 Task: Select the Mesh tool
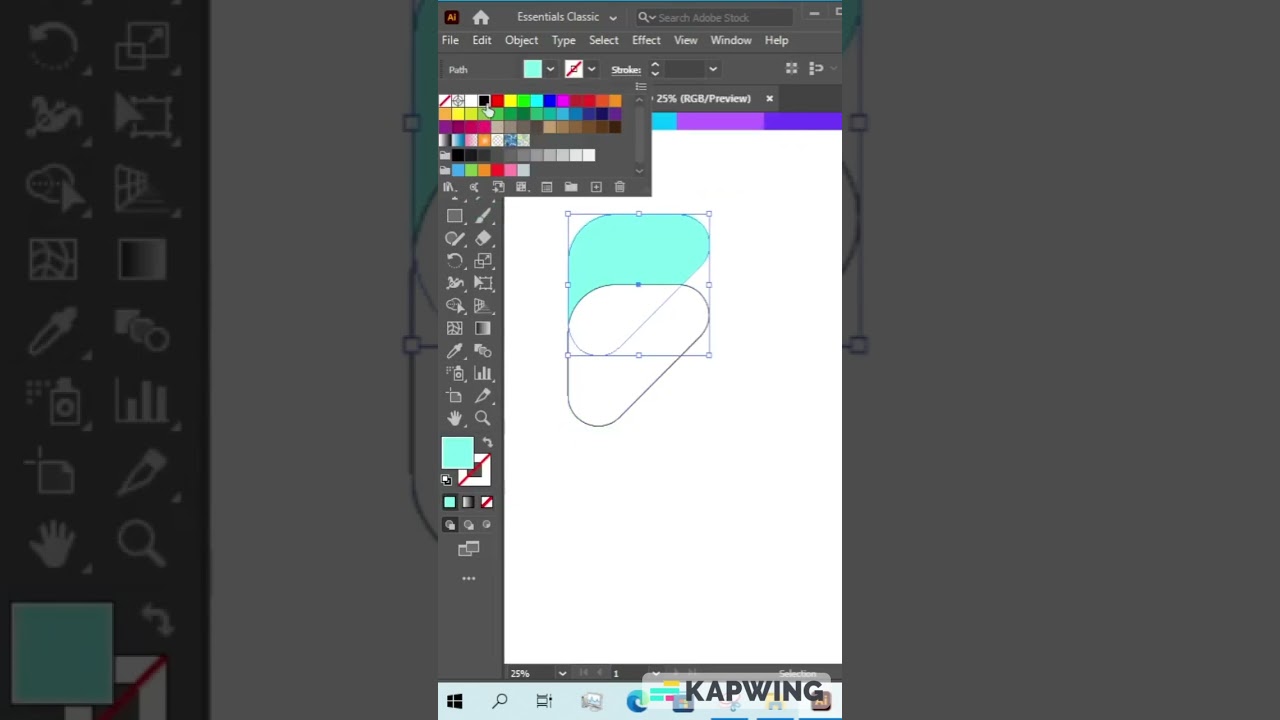455,328
